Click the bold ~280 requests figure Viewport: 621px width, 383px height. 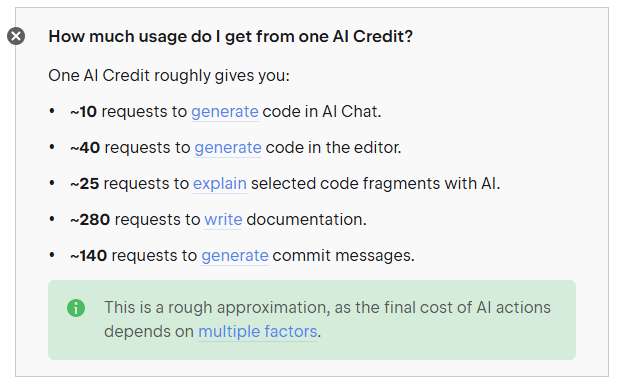click(90, 220)
